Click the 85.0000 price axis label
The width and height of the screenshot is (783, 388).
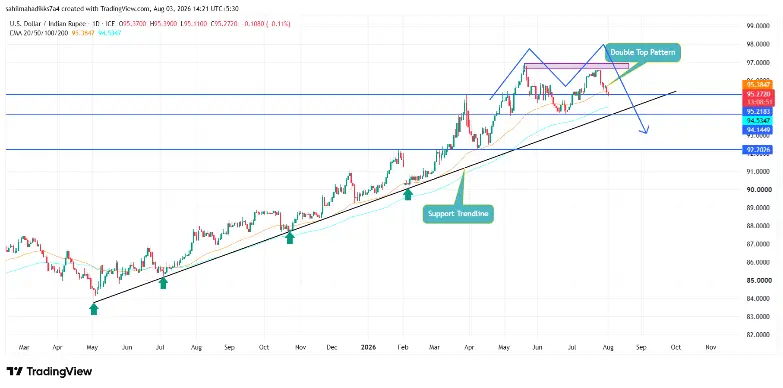(x=759, y=280)
